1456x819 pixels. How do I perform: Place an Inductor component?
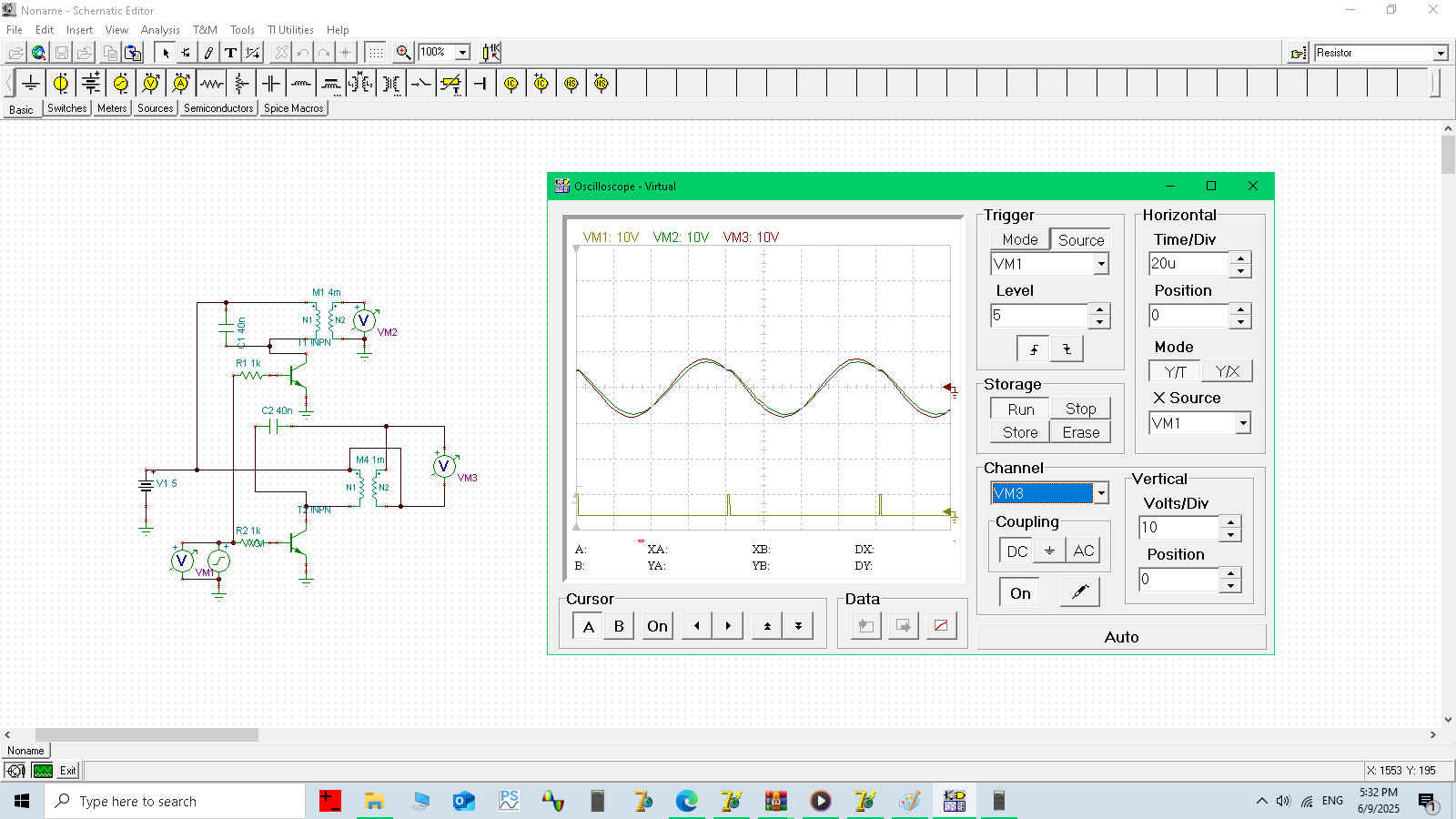tap(301, 84)
